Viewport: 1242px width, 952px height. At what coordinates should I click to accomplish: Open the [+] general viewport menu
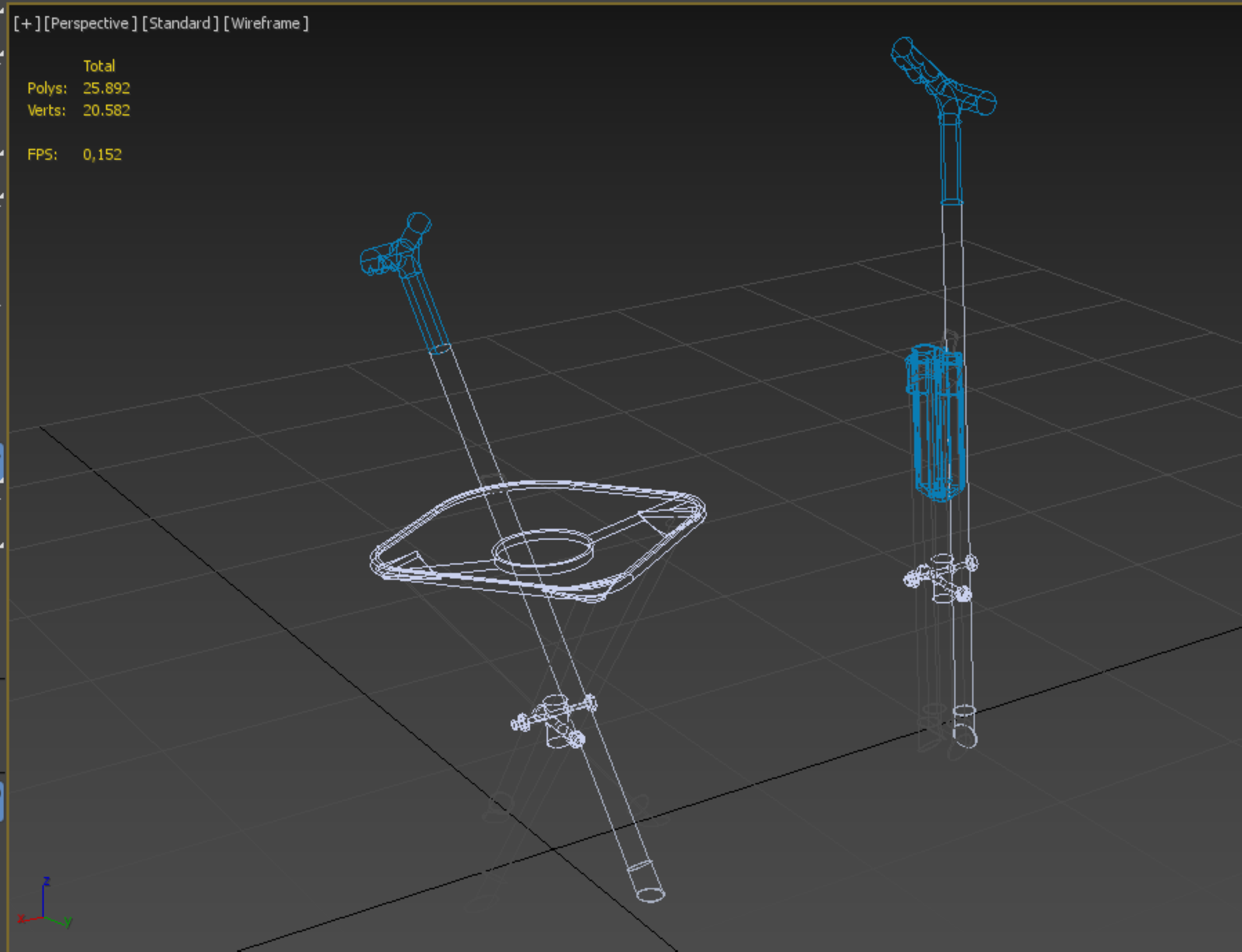click(x=26, y=24)
